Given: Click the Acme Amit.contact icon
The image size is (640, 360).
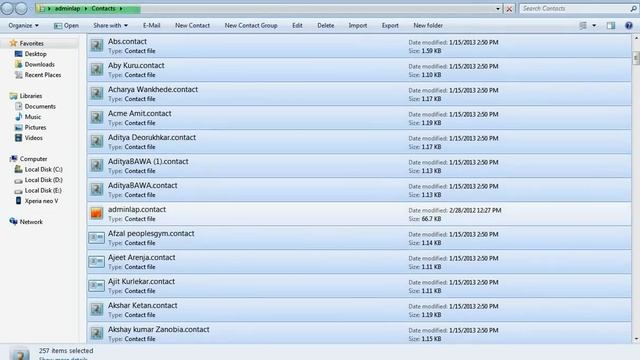Looking at the screenshot, I should point(97,118).
